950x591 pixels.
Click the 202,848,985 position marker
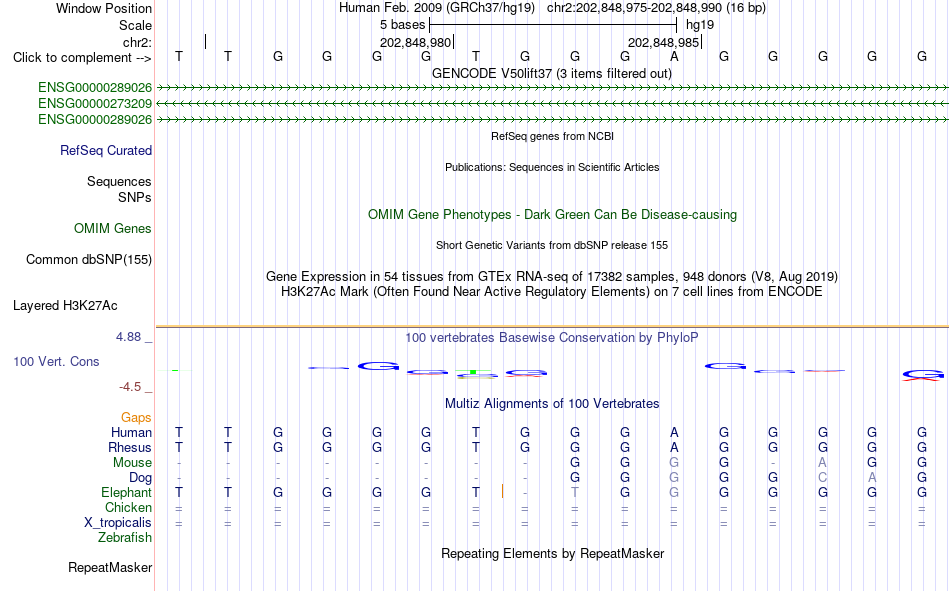point(663,42)
